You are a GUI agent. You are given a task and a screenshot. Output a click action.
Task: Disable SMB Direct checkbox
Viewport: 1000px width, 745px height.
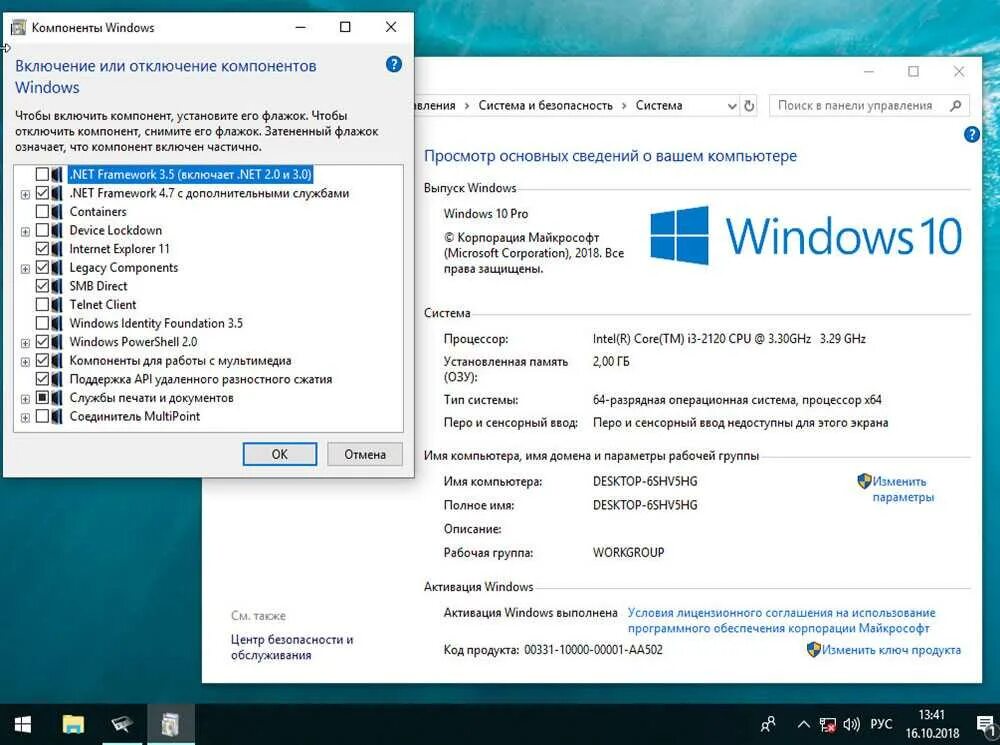click(42, 286)
